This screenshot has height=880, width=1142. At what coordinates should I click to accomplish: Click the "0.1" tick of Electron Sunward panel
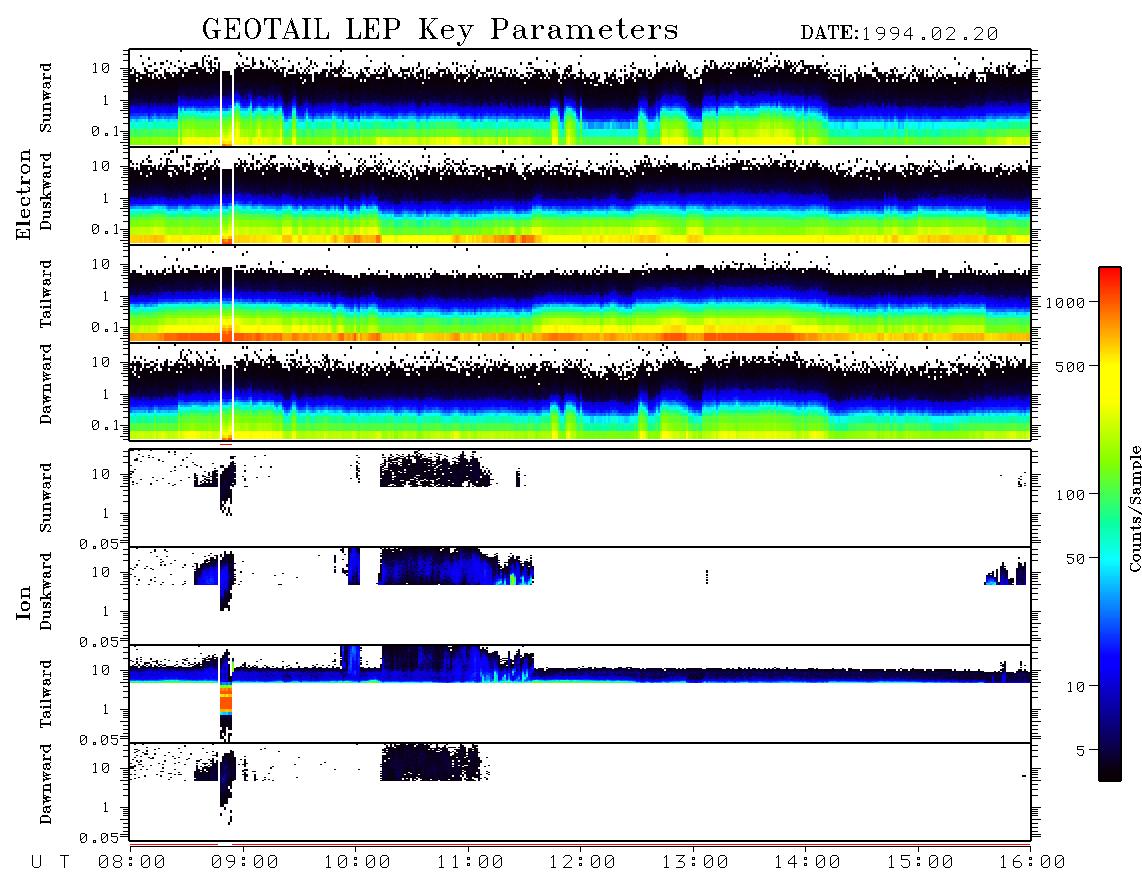pyautogui.click(x=106, y=131)
